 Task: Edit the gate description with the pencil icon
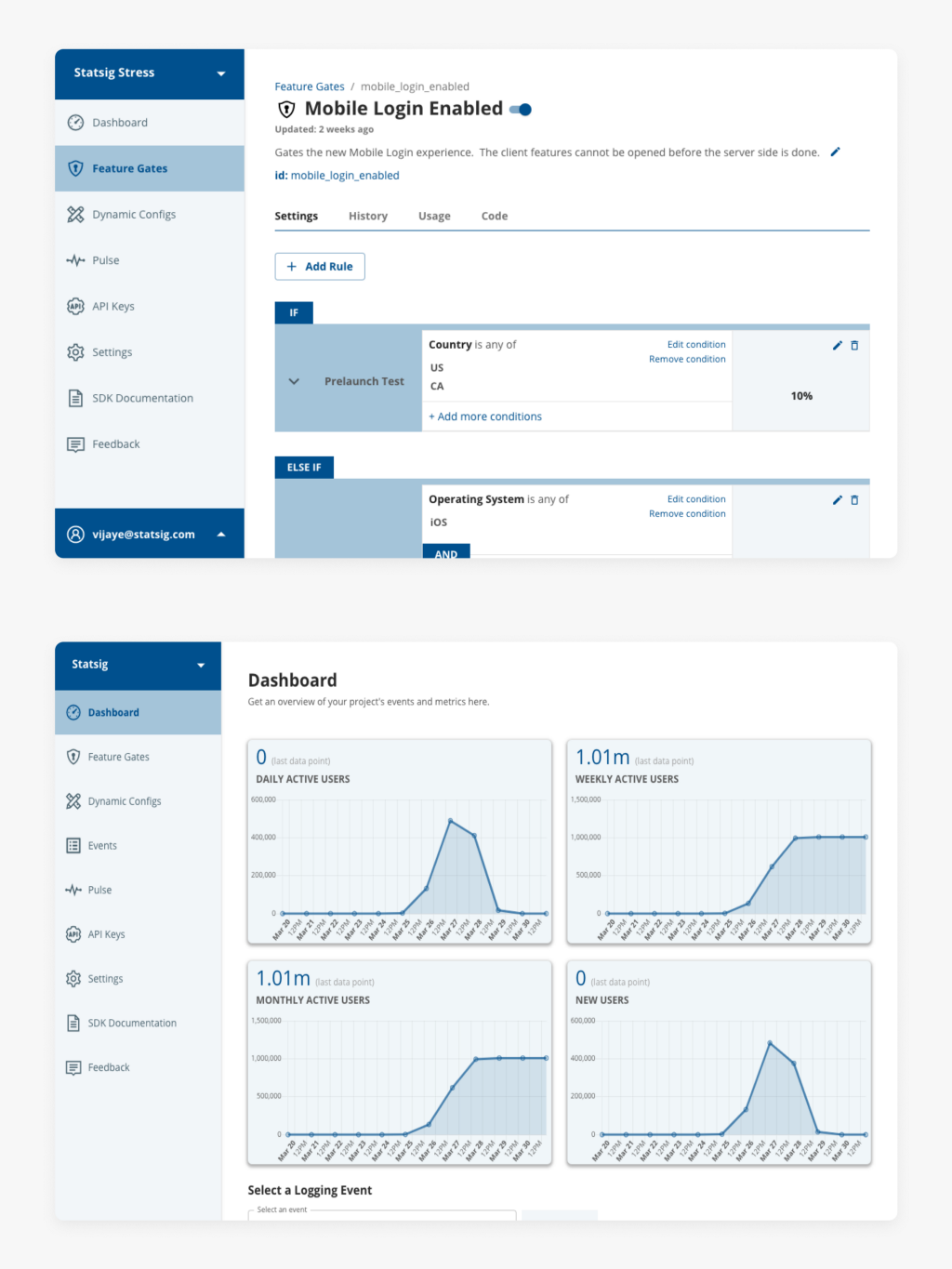point(835,152)
